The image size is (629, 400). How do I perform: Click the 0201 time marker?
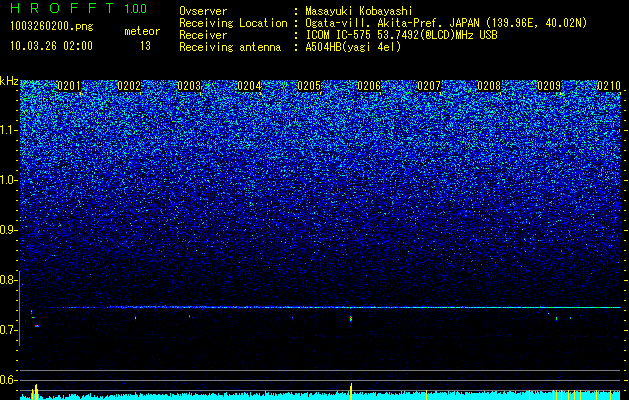(x=69, y=86)
